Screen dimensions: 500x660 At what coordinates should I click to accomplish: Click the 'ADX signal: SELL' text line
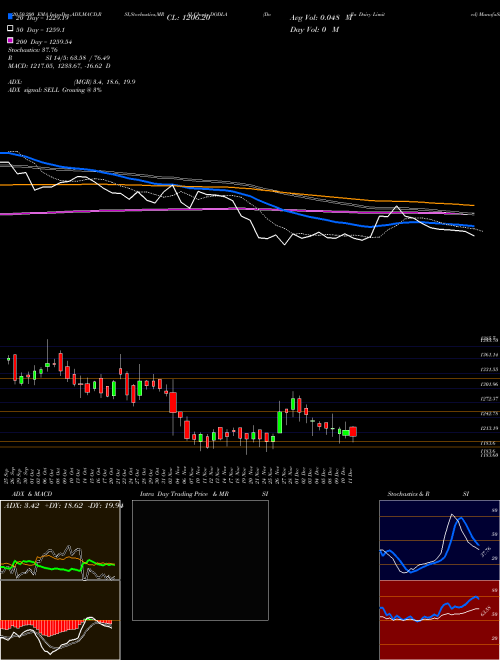click(x=55, y=90)
